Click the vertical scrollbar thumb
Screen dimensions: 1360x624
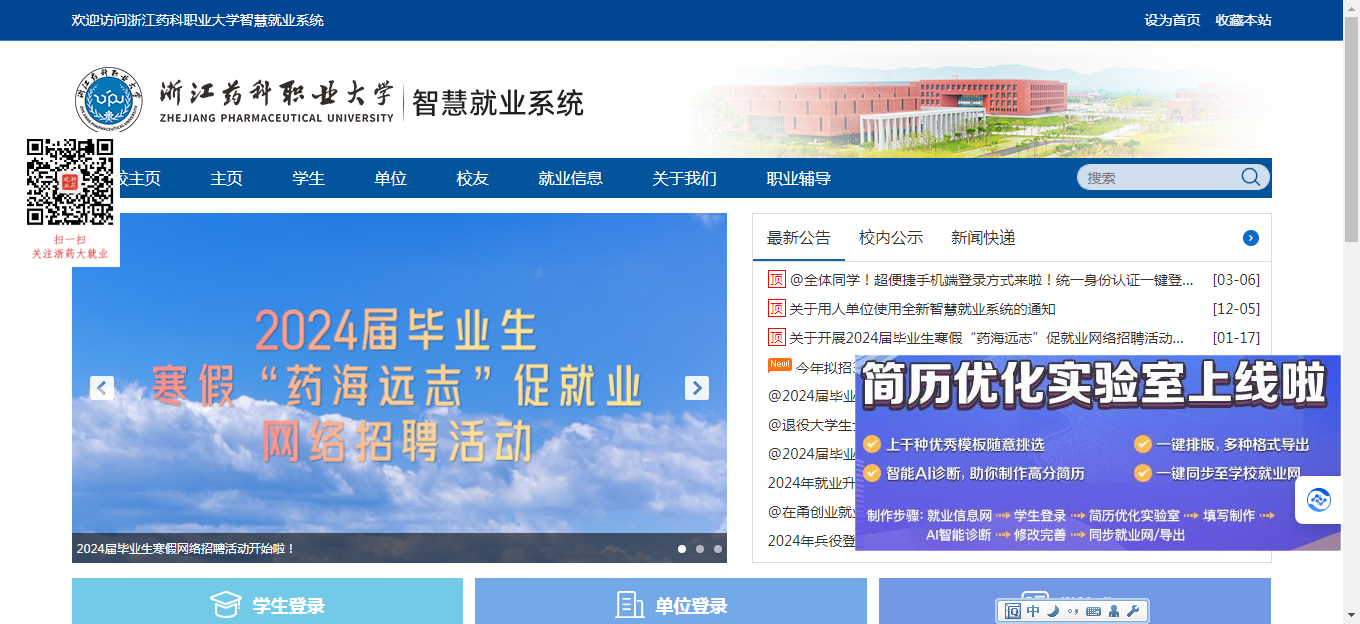[1351, 130]
